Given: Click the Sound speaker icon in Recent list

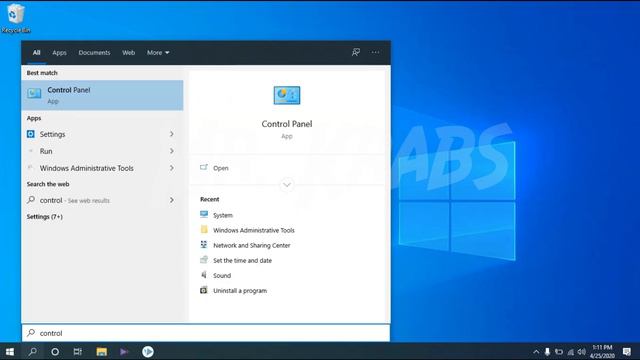Looking at the screenshot, I should click(x=204, y=275).
